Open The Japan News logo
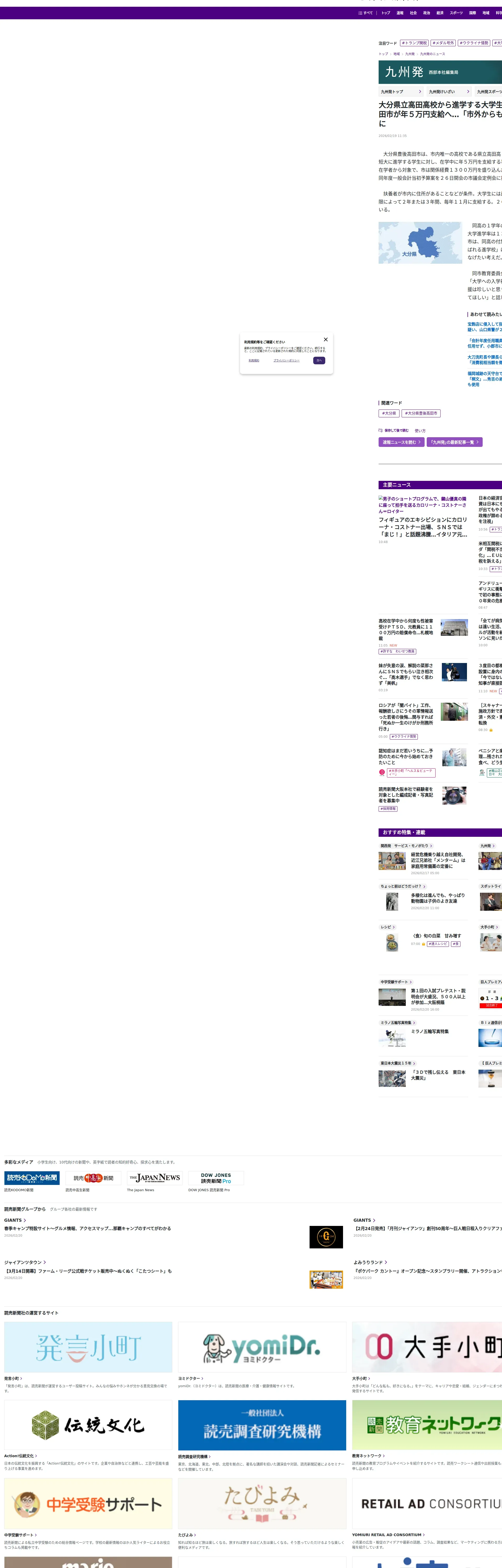This screenshot has width=502, height=1568. [155, 1178]
